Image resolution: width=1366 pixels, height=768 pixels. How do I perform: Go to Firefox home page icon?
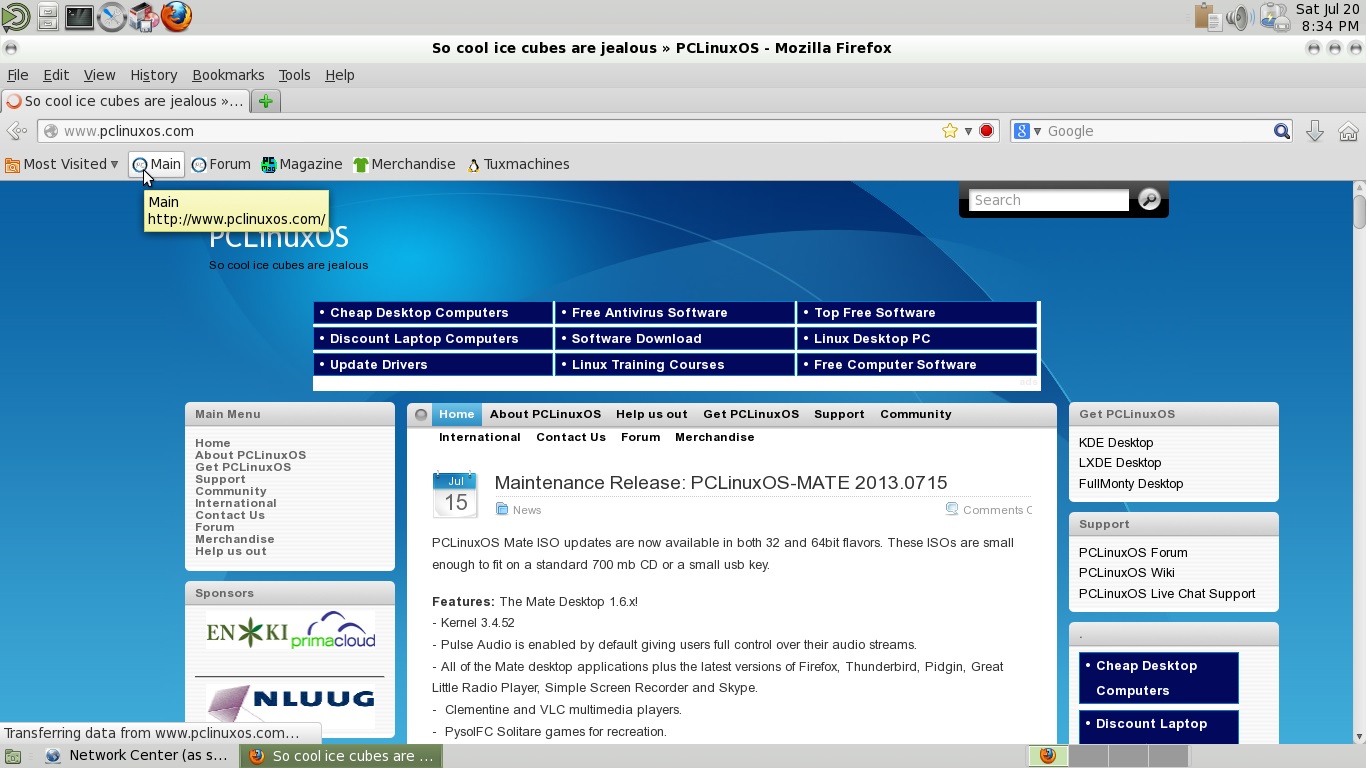point(1348,131)
